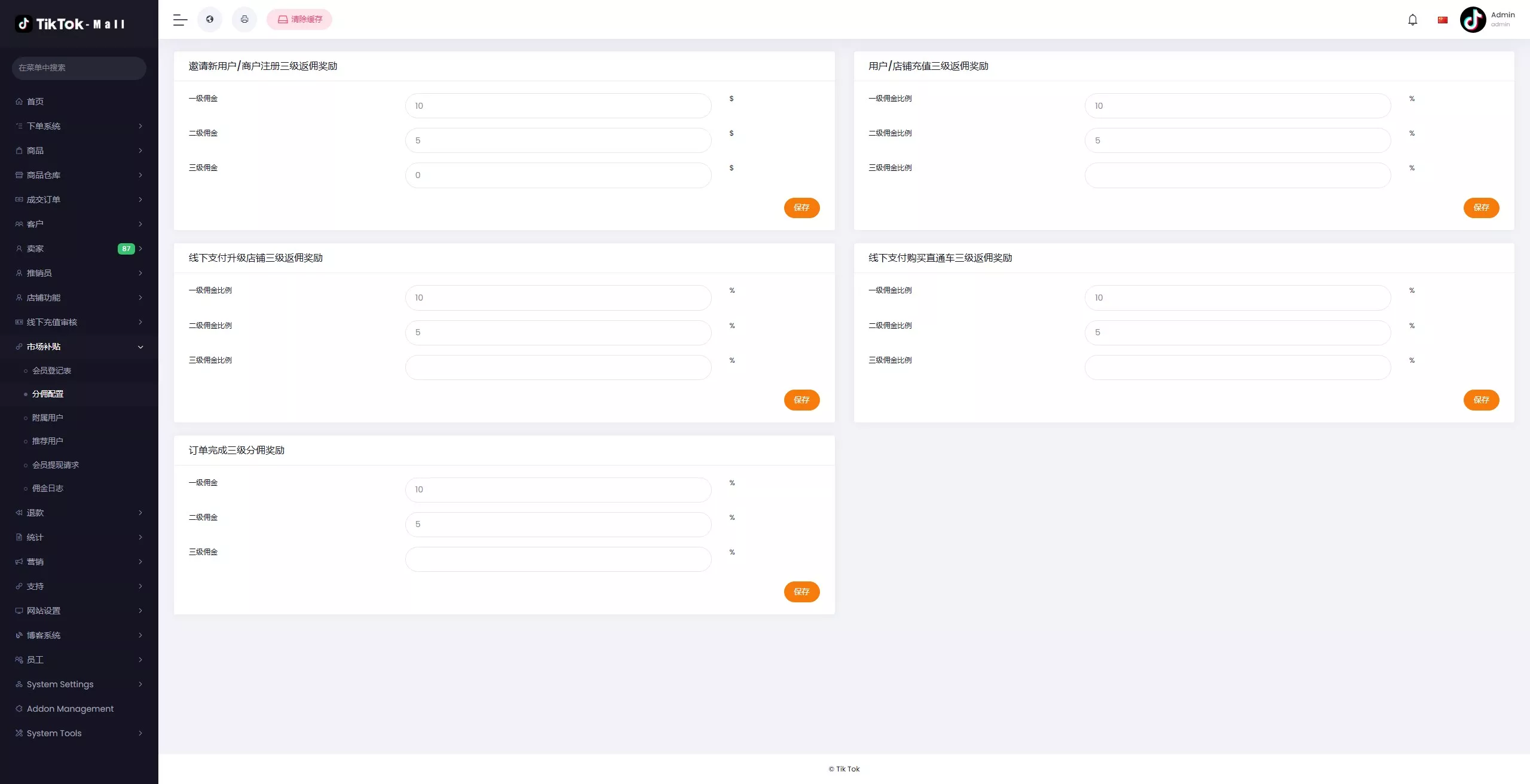Click the globe icon in top bar

click(x=210, y=20)
